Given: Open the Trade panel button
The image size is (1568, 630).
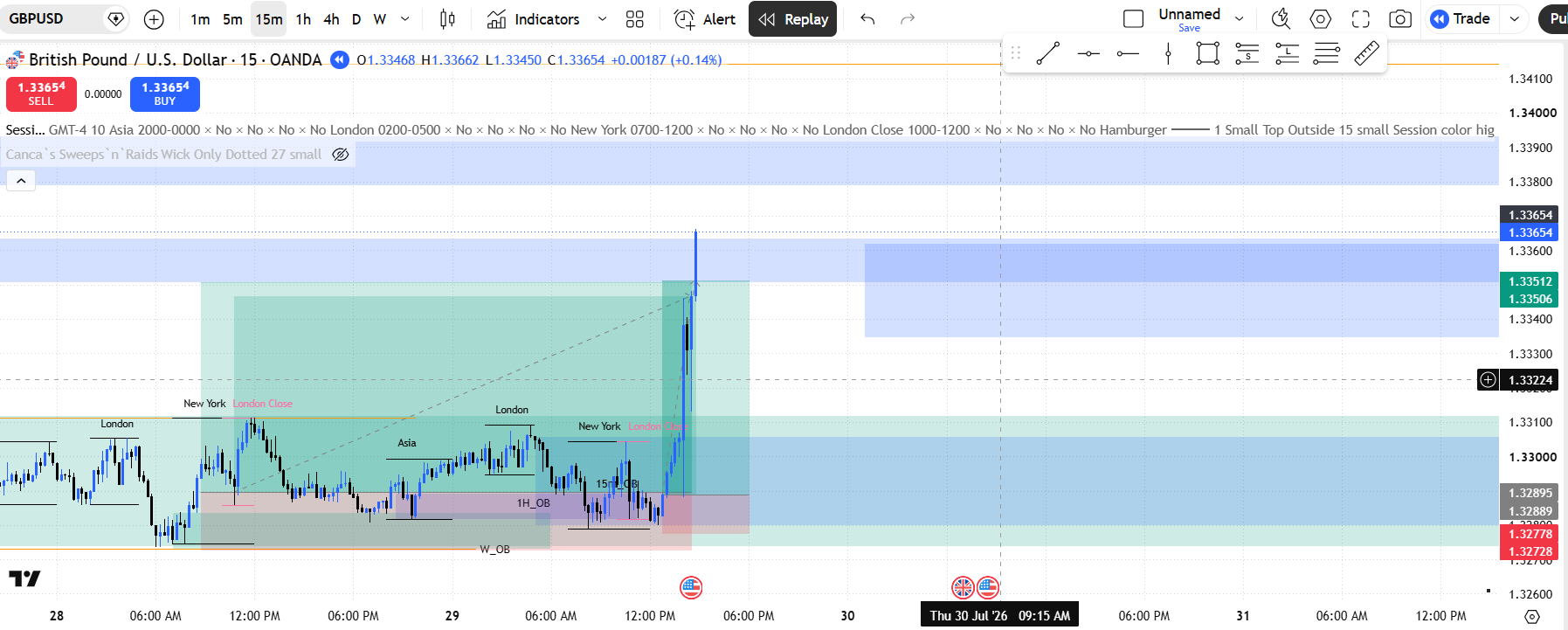Looking at the screenshot, I should pyautogui.click(x=1461, y=18).
